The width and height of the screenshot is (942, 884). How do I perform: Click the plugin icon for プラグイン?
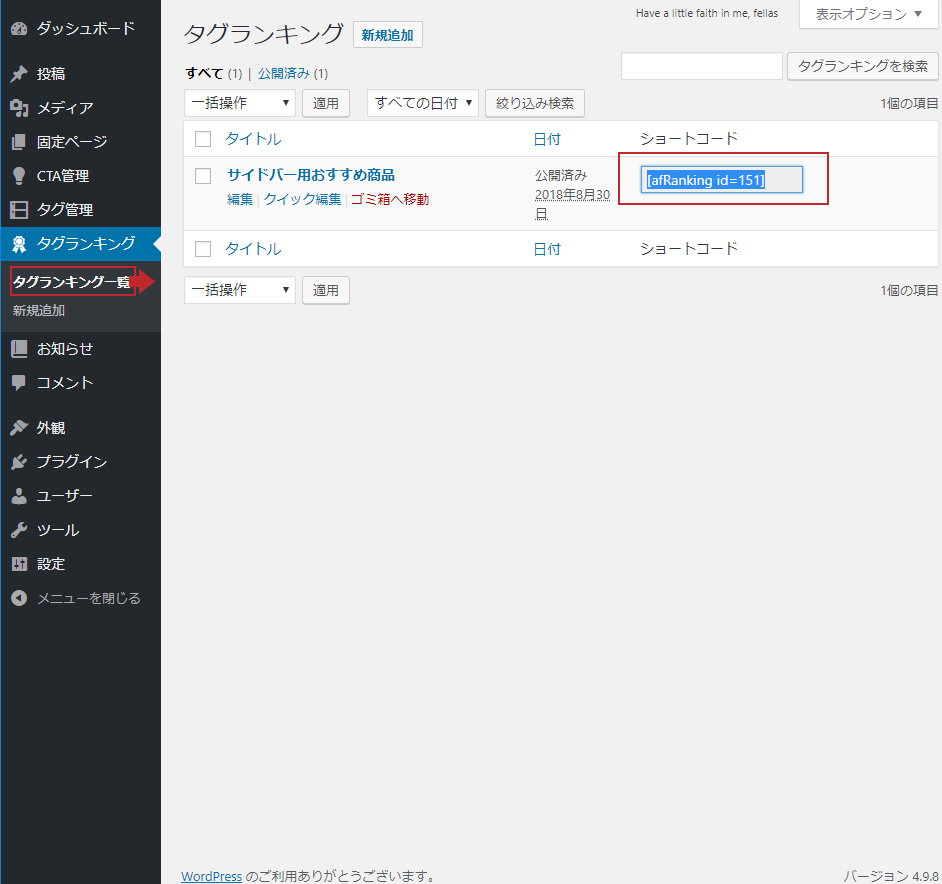click(19, 462)
